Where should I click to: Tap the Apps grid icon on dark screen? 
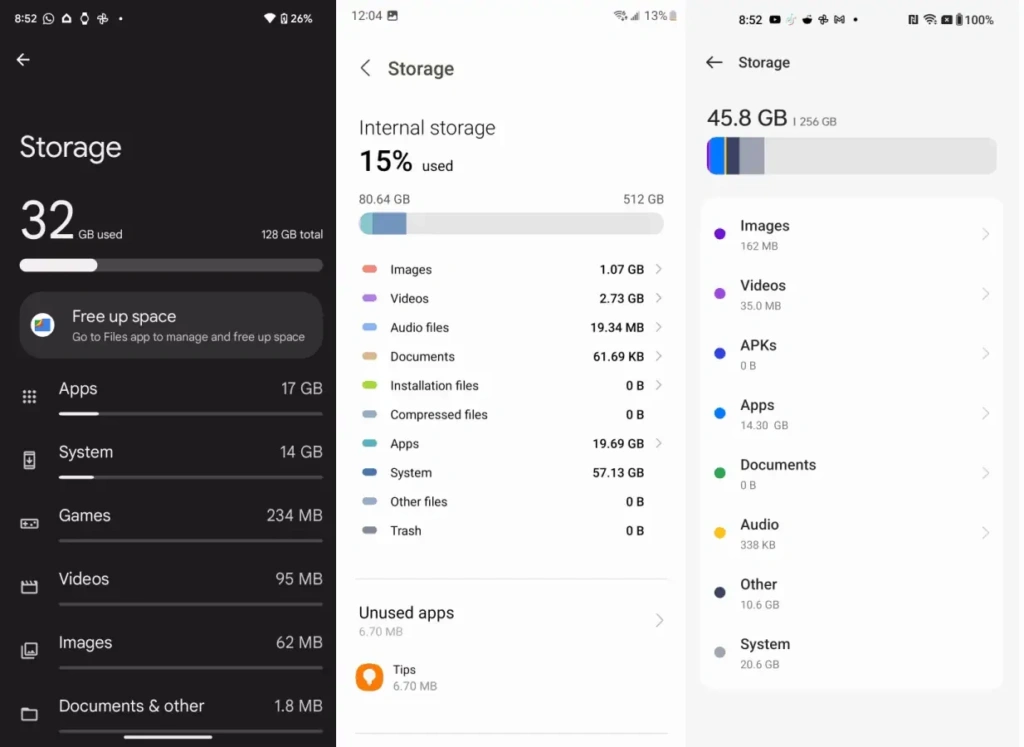pyautogui.click(x=29, y=397)
